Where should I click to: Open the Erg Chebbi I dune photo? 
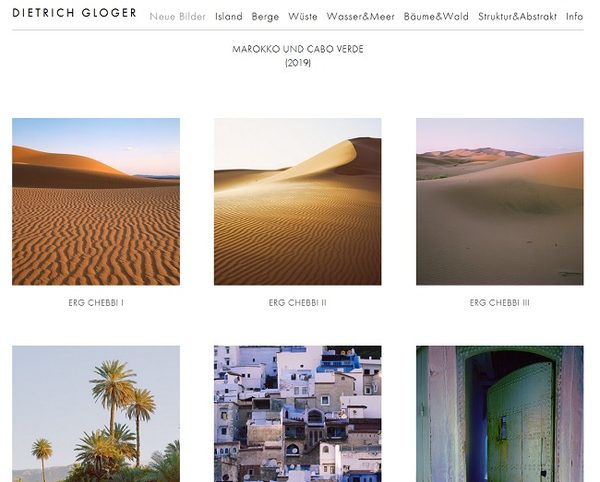96,202
